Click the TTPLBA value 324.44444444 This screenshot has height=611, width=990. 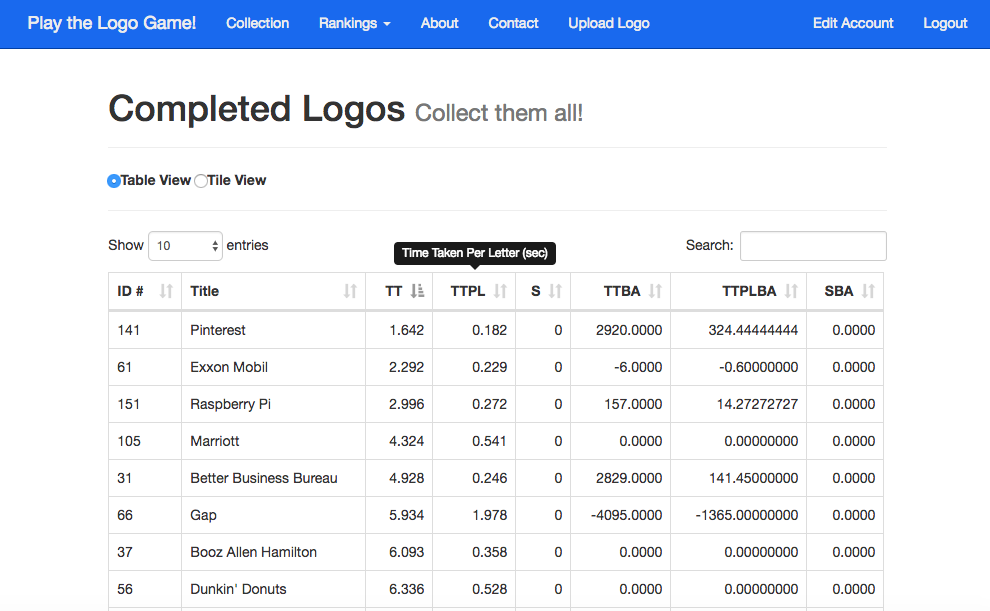point(753,330)
